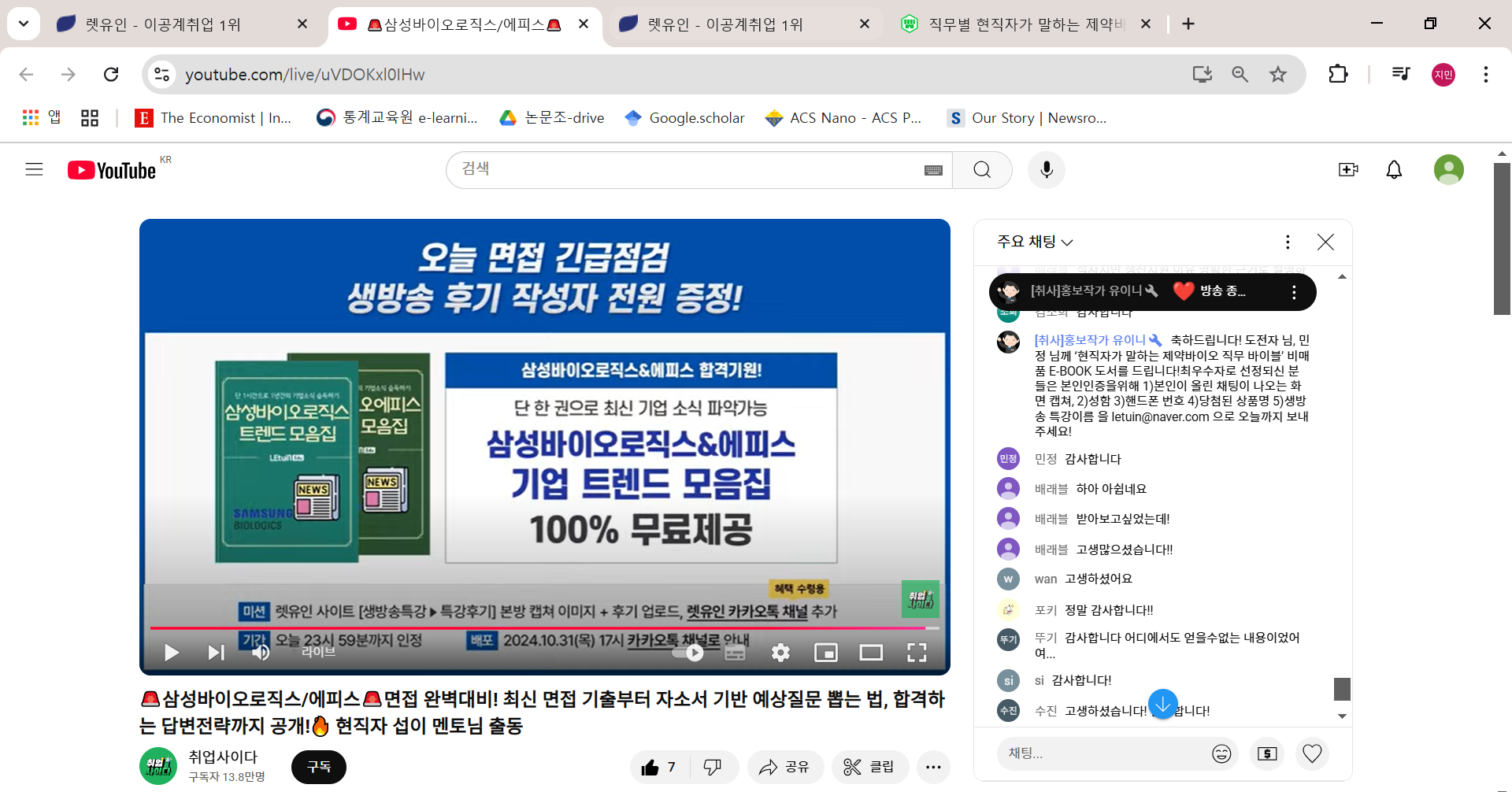Subscribe with the 구독 button
The image size is (1512, 792).
click(319, 767)
